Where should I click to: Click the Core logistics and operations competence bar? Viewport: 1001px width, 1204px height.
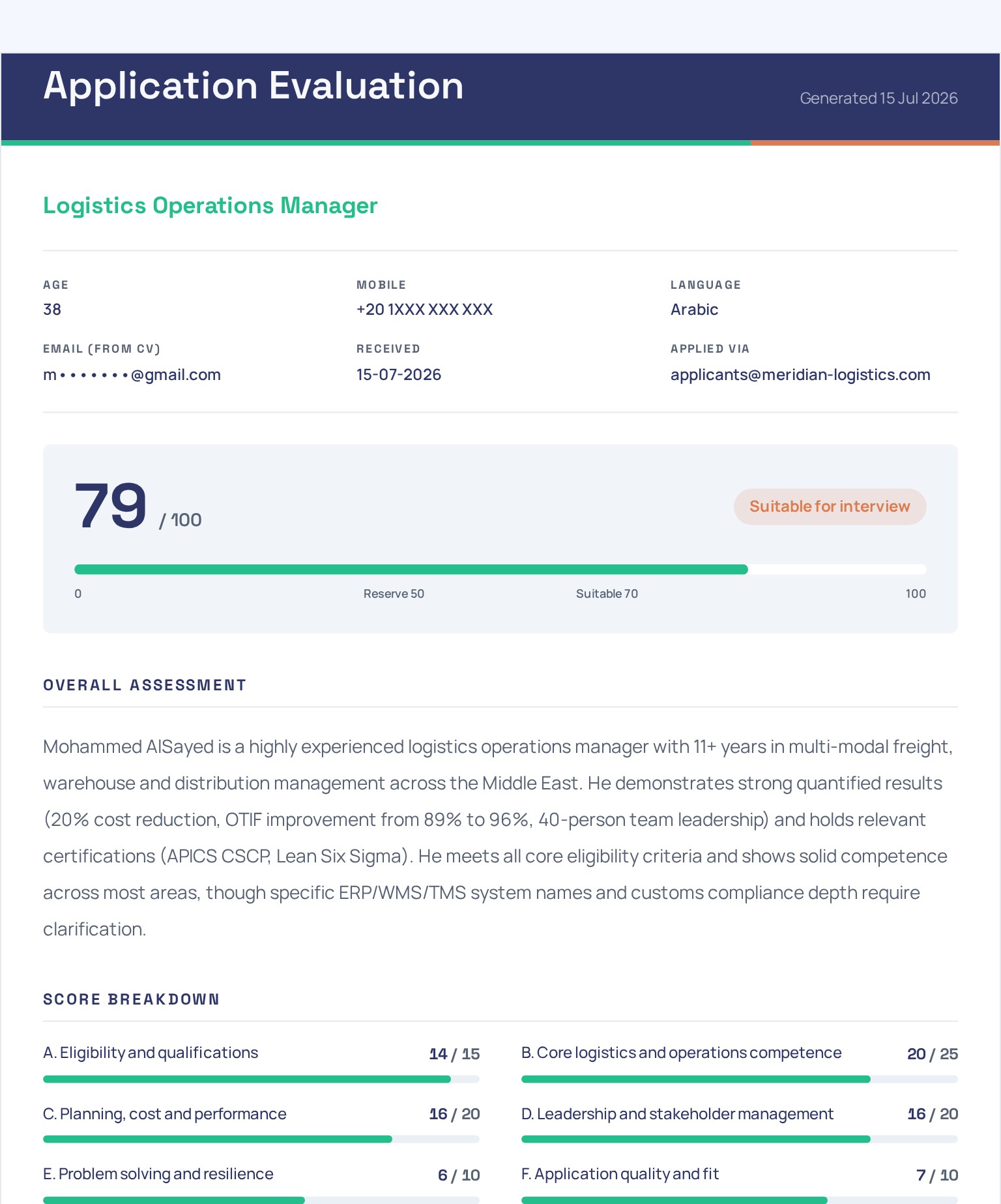tap(740, 1079)
